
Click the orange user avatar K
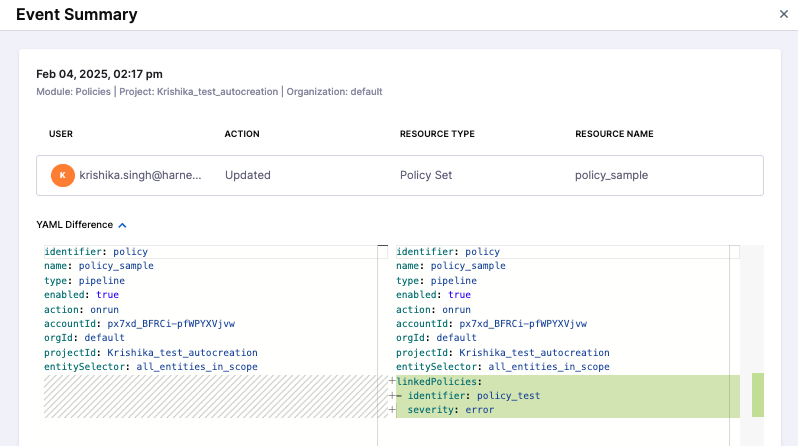62,175
